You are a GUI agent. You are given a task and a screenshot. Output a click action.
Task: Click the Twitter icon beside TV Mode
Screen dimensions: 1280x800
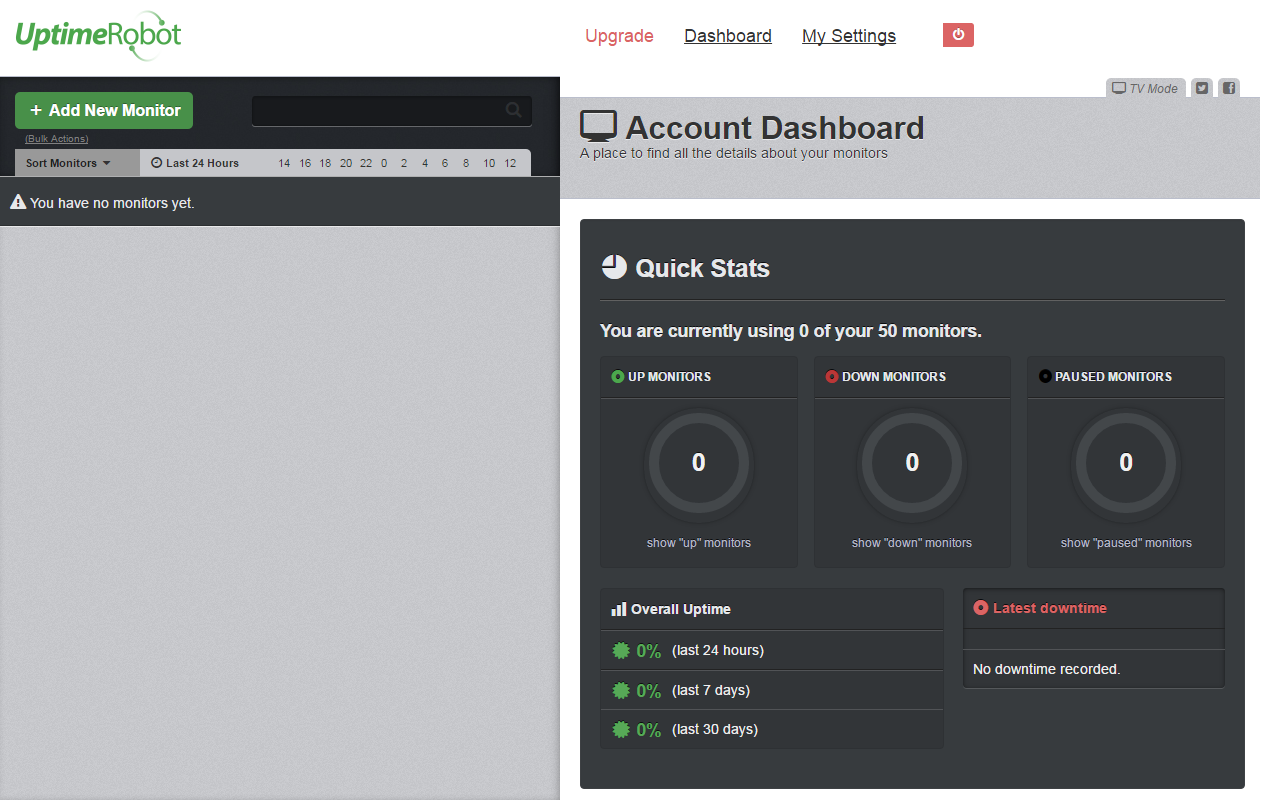pos(1202,88)
